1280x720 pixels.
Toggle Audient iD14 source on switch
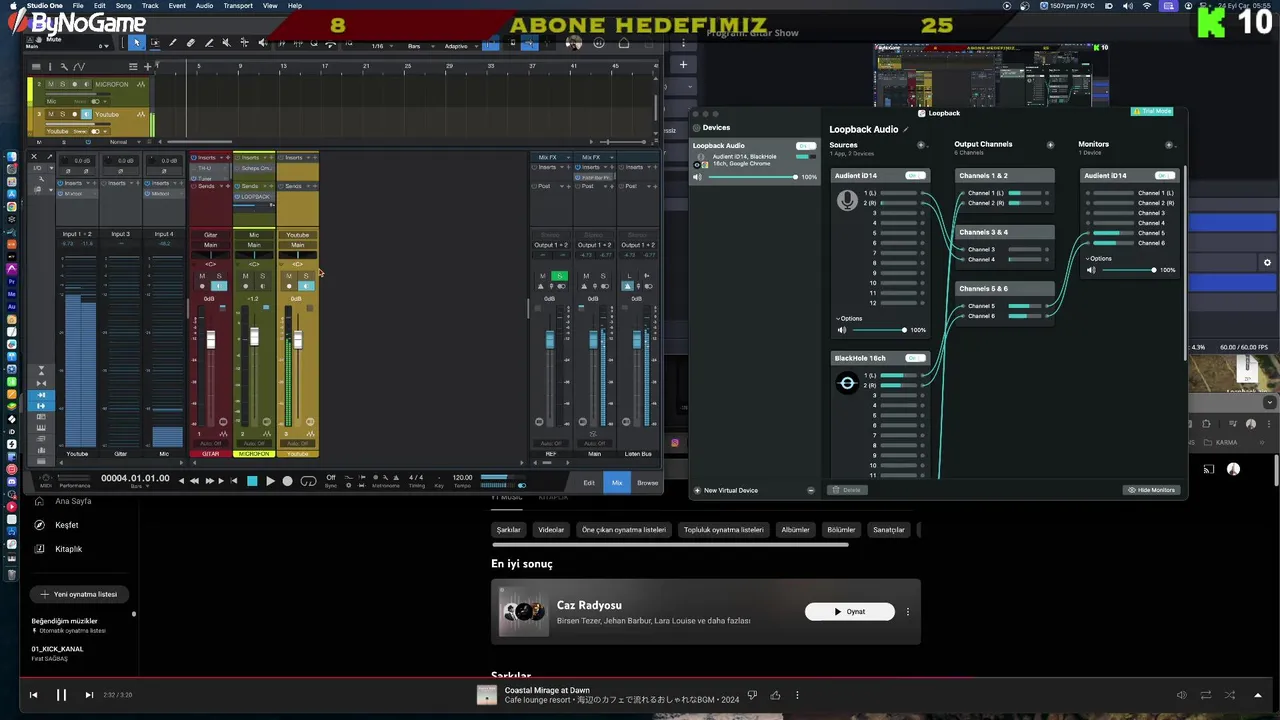pos(914,176)
